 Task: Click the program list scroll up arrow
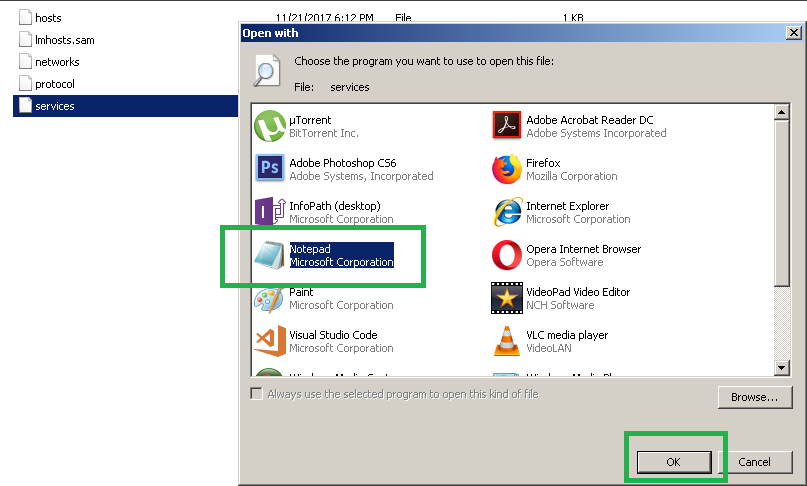tap(781, 112)
